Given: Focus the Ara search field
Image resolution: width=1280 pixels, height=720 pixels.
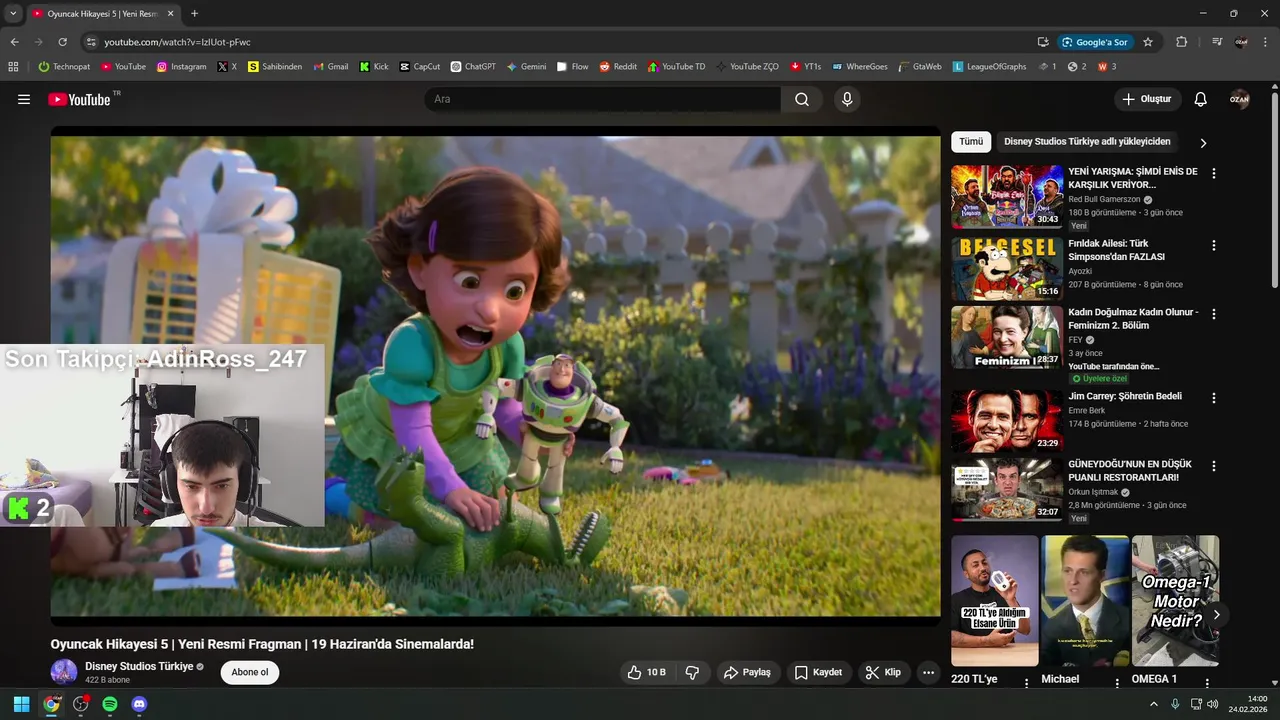Looking at the screenshot, I should (x=602, y=99).
